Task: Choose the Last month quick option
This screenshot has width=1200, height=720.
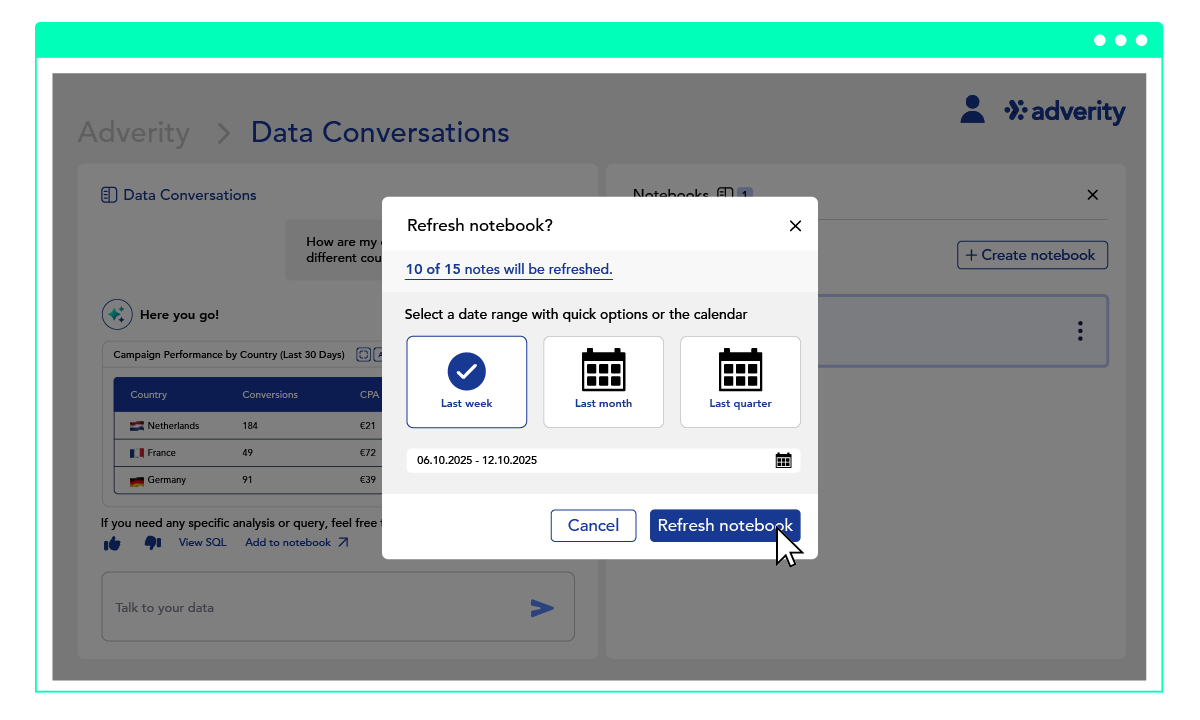Action: click(603, 381)
